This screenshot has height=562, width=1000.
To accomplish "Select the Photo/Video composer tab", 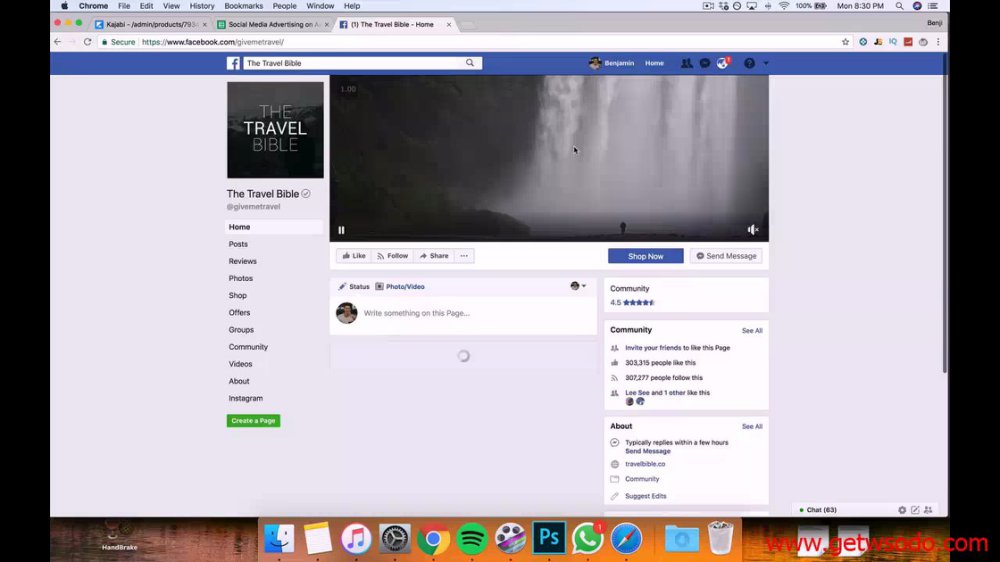I will (x=400, y=286).
